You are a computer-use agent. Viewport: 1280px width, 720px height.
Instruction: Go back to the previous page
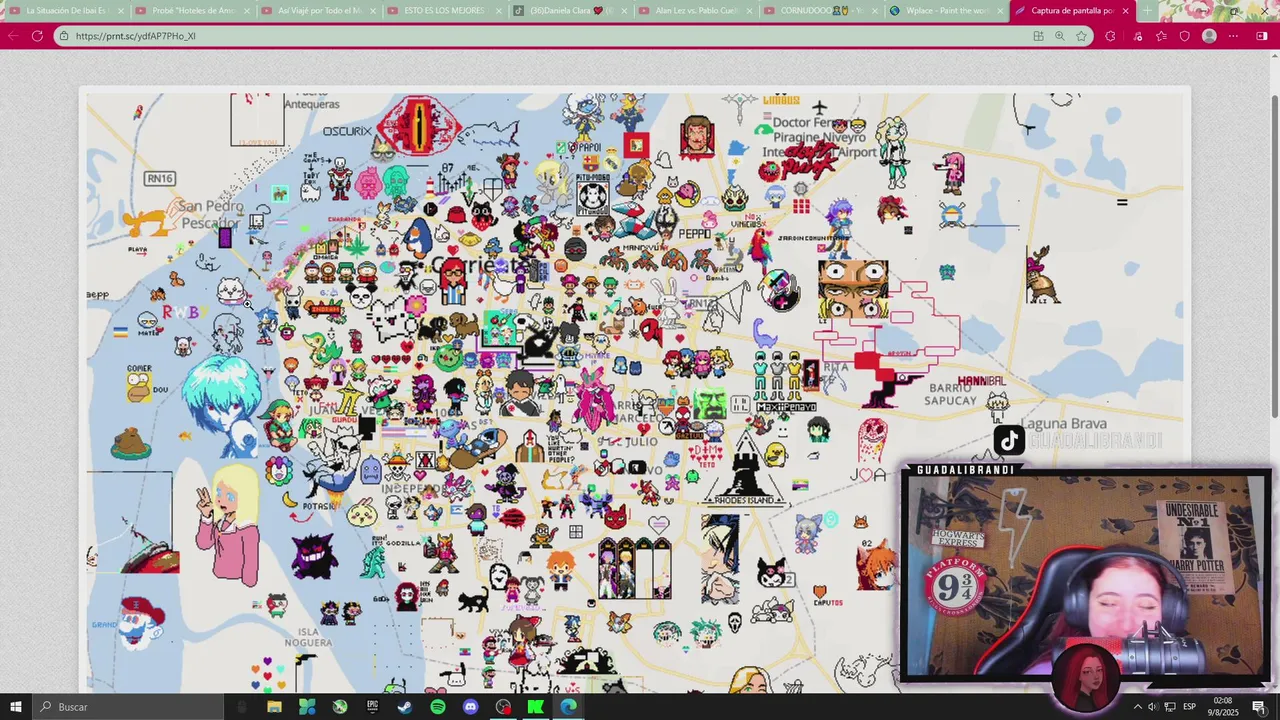[x=14, y=36]
